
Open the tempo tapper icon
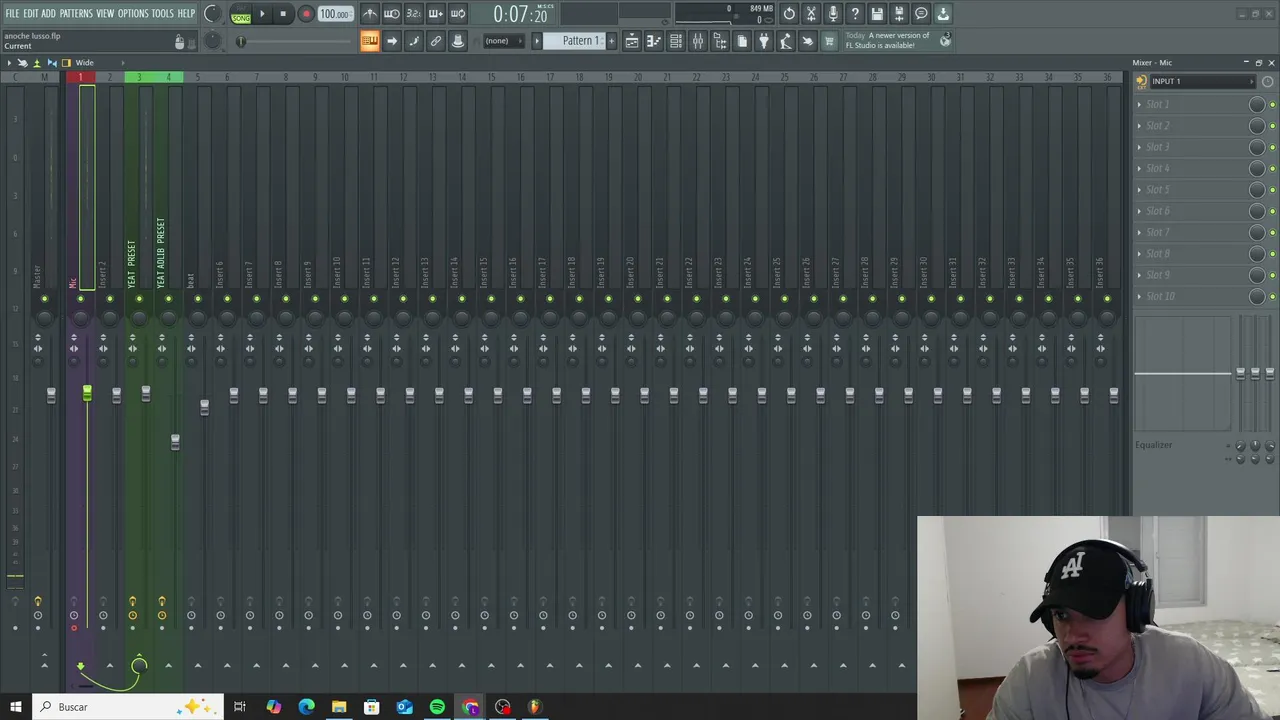(785, 41)
